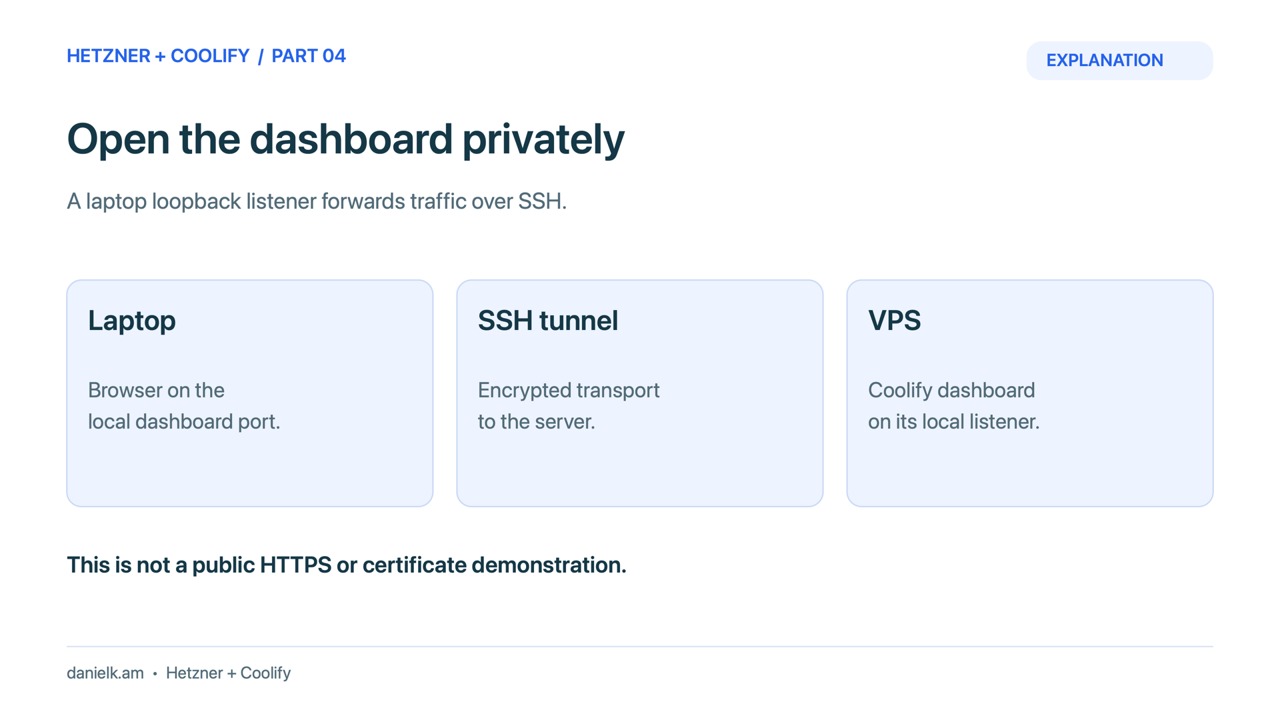Select the "HETZNER + COOLIFY" breadcrumb text
This screenshot has height=720, width=1280.
pos(158,56)
